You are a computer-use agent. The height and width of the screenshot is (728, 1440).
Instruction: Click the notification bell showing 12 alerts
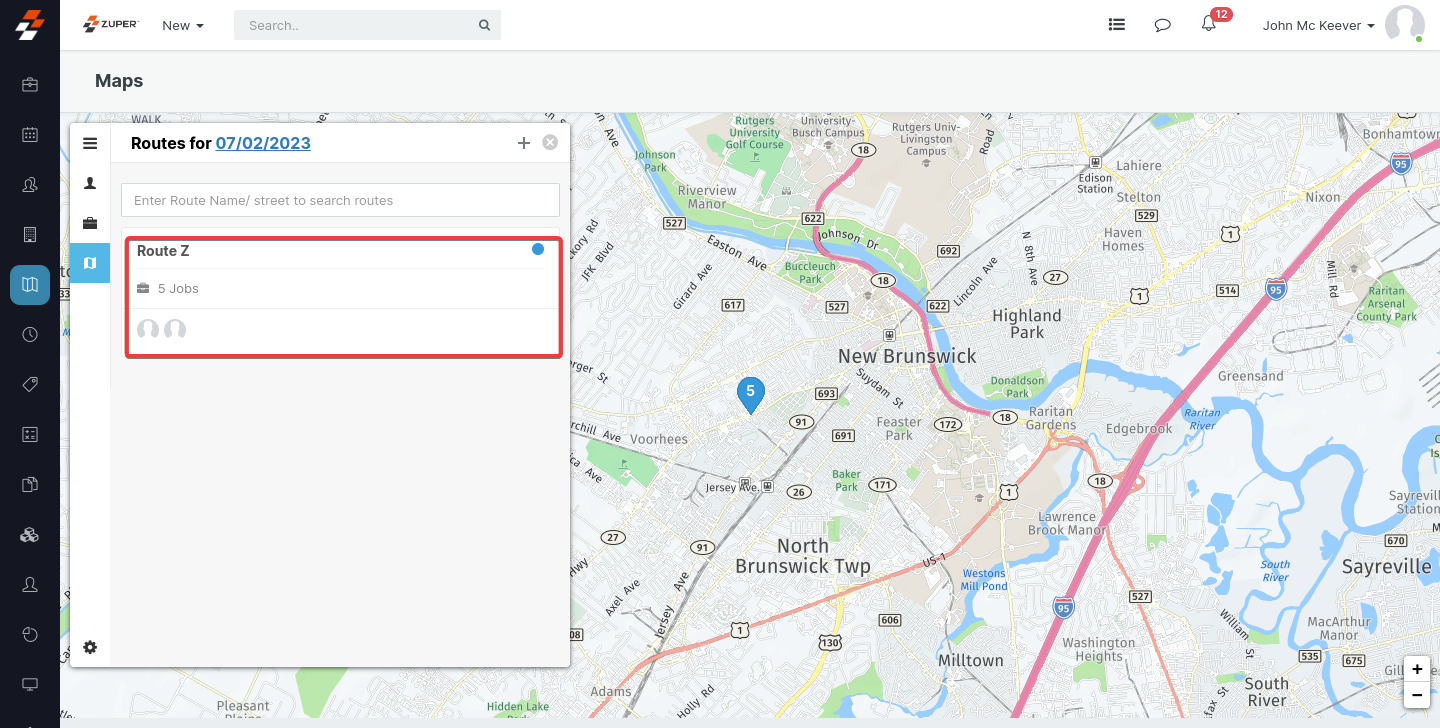point(1208,26)
